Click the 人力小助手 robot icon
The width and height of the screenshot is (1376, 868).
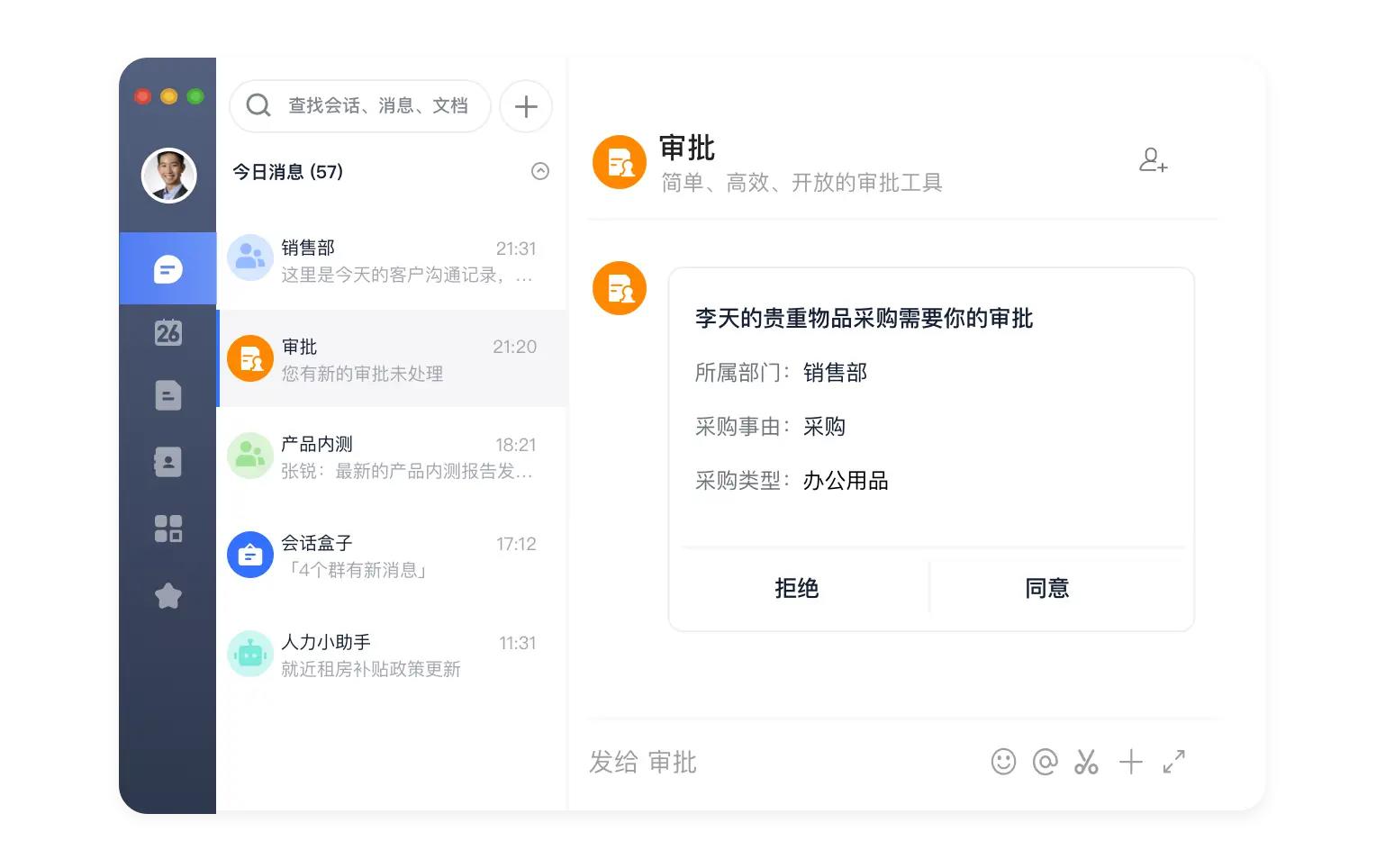click(249, 654)
